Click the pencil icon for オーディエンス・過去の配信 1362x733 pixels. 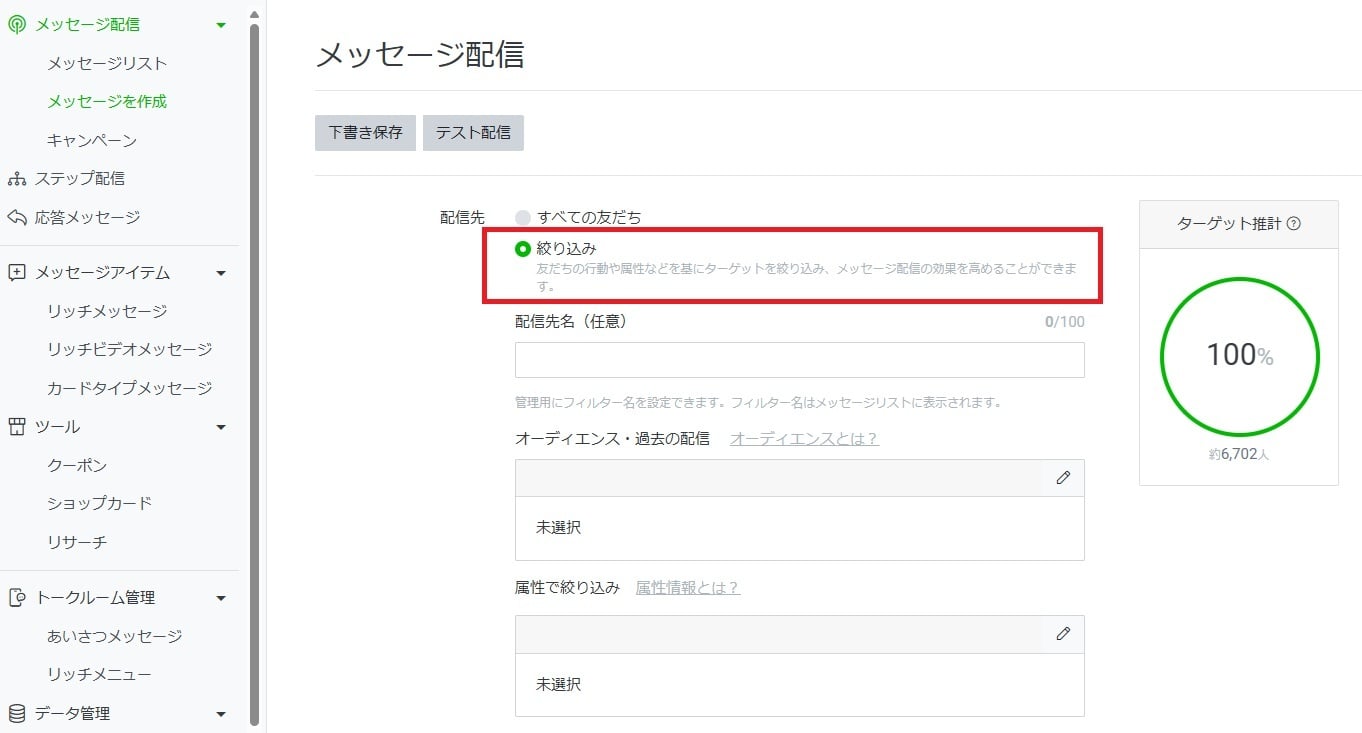1063,477
